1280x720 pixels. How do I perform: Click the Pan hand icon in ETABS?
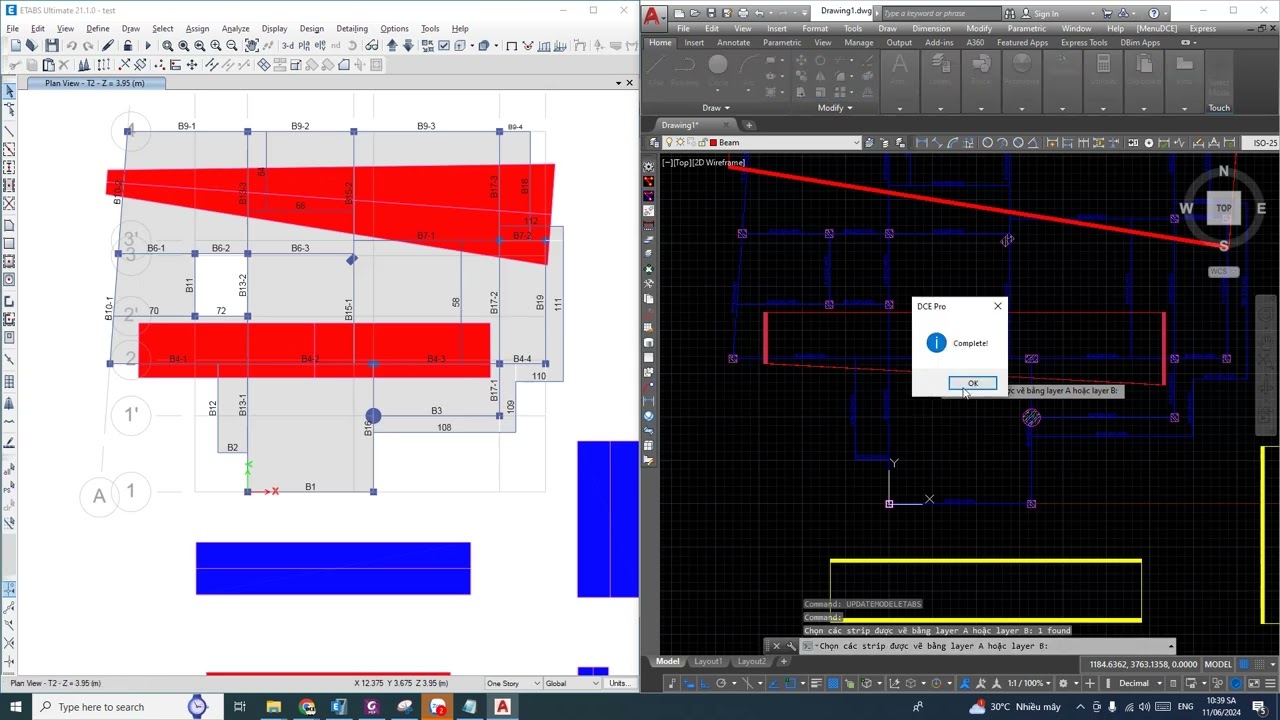point(252,46)
